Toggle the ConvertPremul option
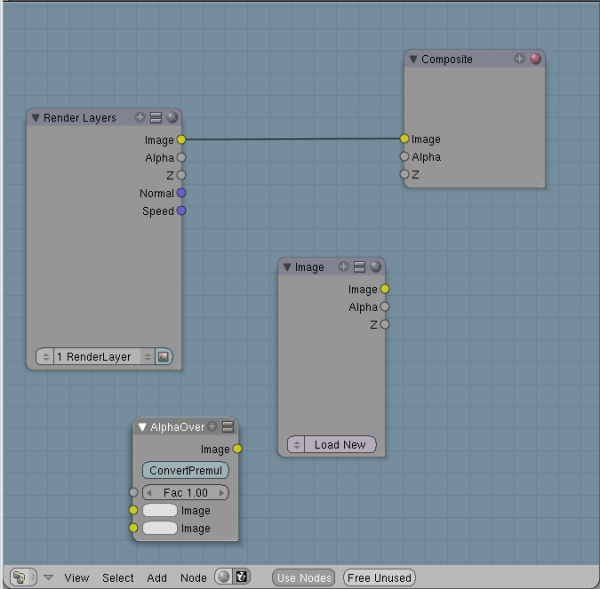The height and width of the screenshot is (589, 600). click(186, 470)
